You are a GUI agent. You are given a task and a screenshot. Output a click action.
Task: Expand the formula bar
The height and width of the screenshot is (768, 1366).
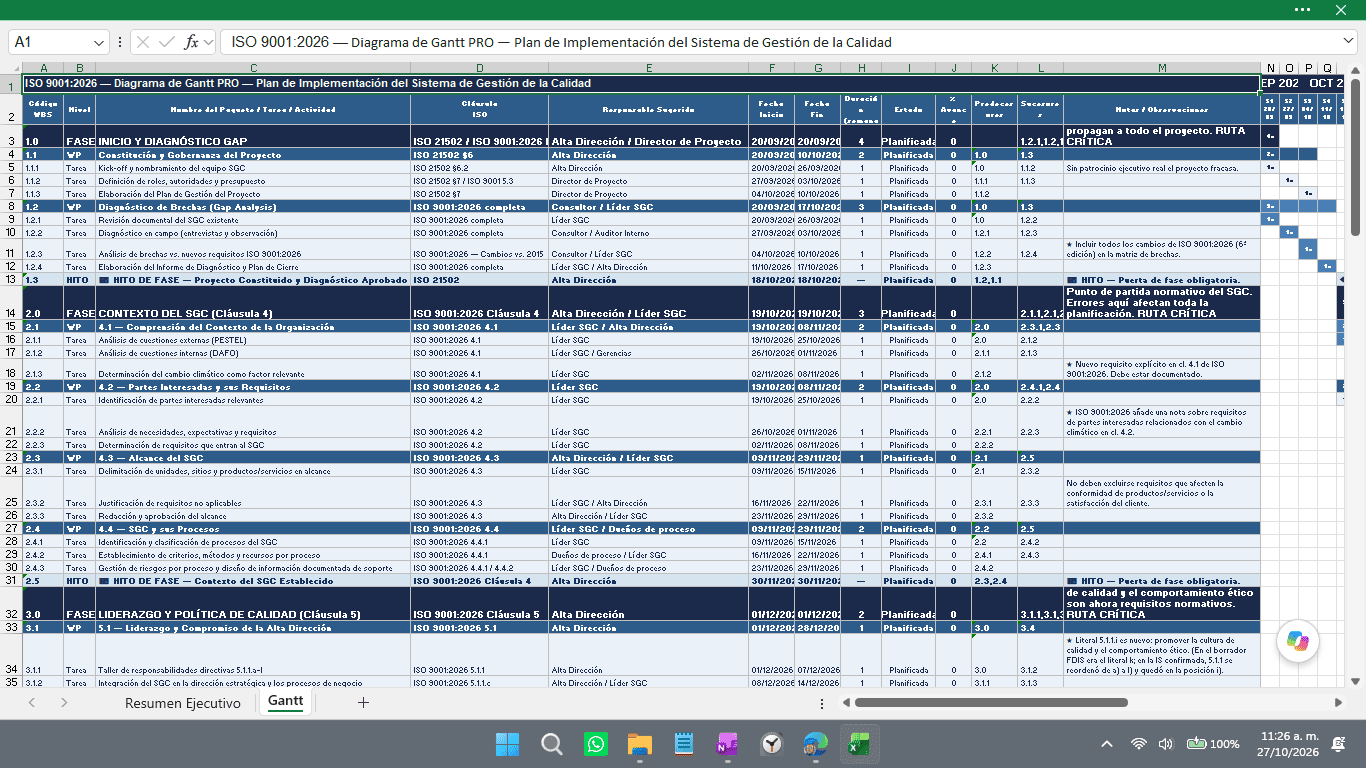(1348, 42)
